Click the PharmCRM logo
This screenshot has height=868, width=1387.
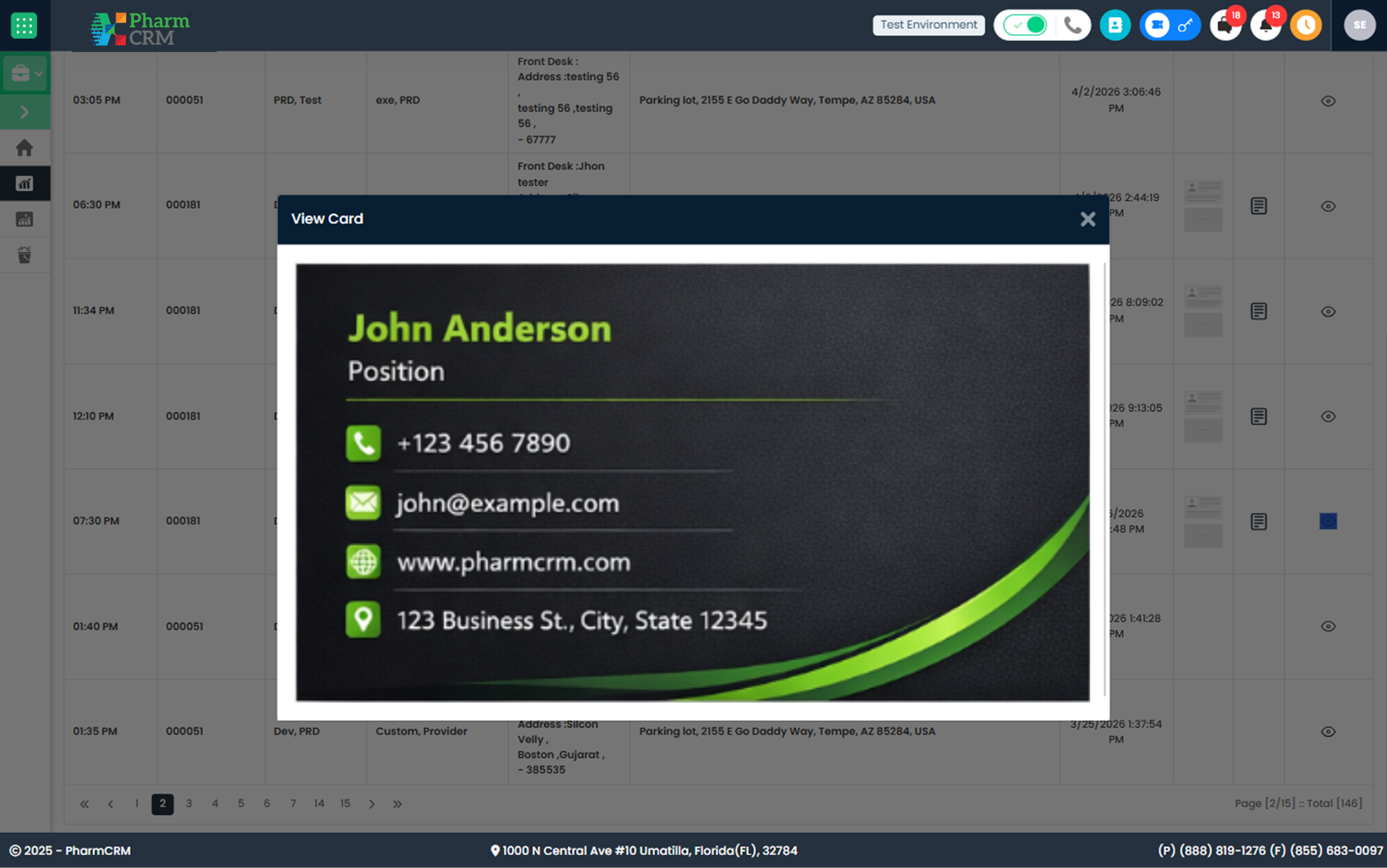[x=140, y=28]
